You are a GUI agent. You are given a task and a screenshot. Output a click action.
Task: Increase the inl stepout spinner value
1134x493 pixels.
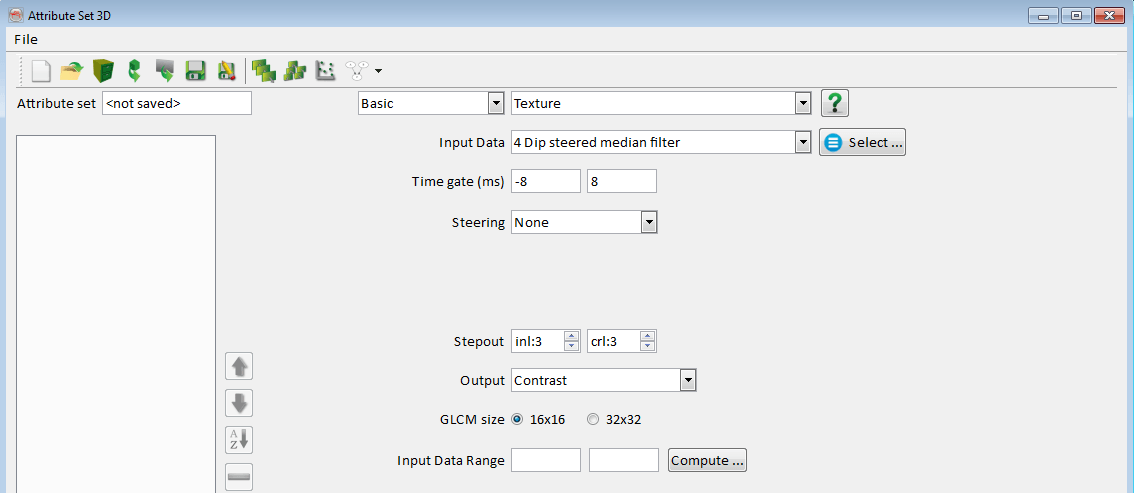point(572,336)
